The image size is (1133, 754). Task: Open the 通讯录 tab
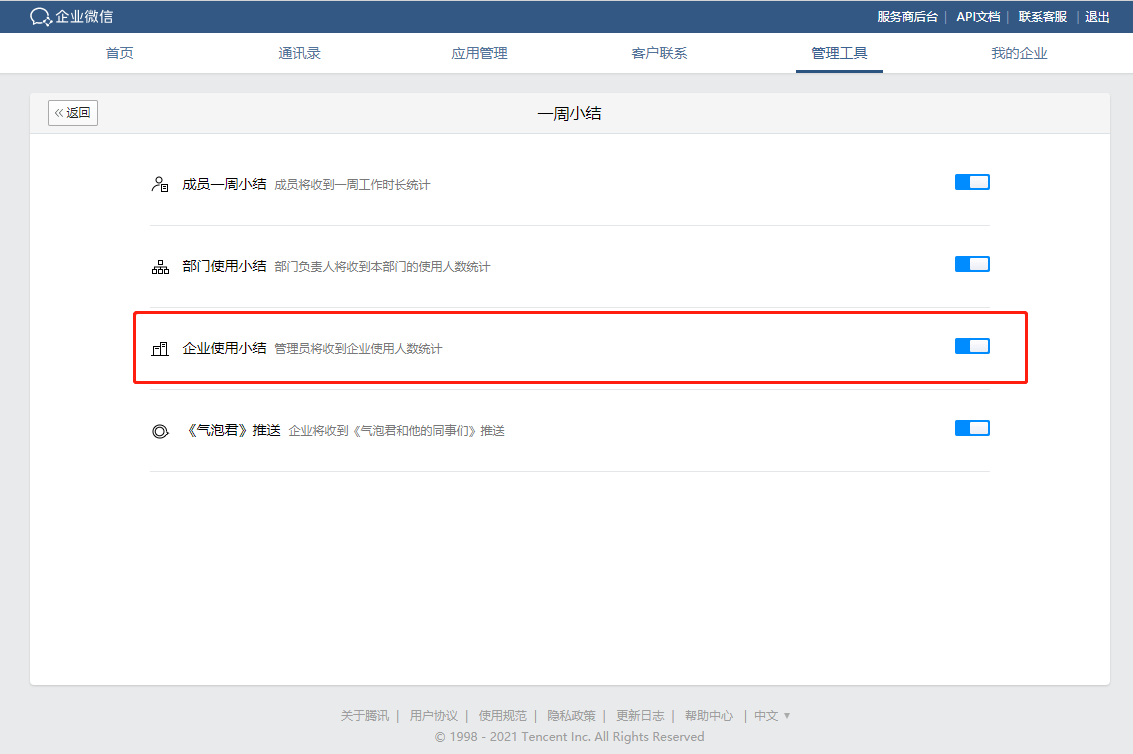click(299, 53)
